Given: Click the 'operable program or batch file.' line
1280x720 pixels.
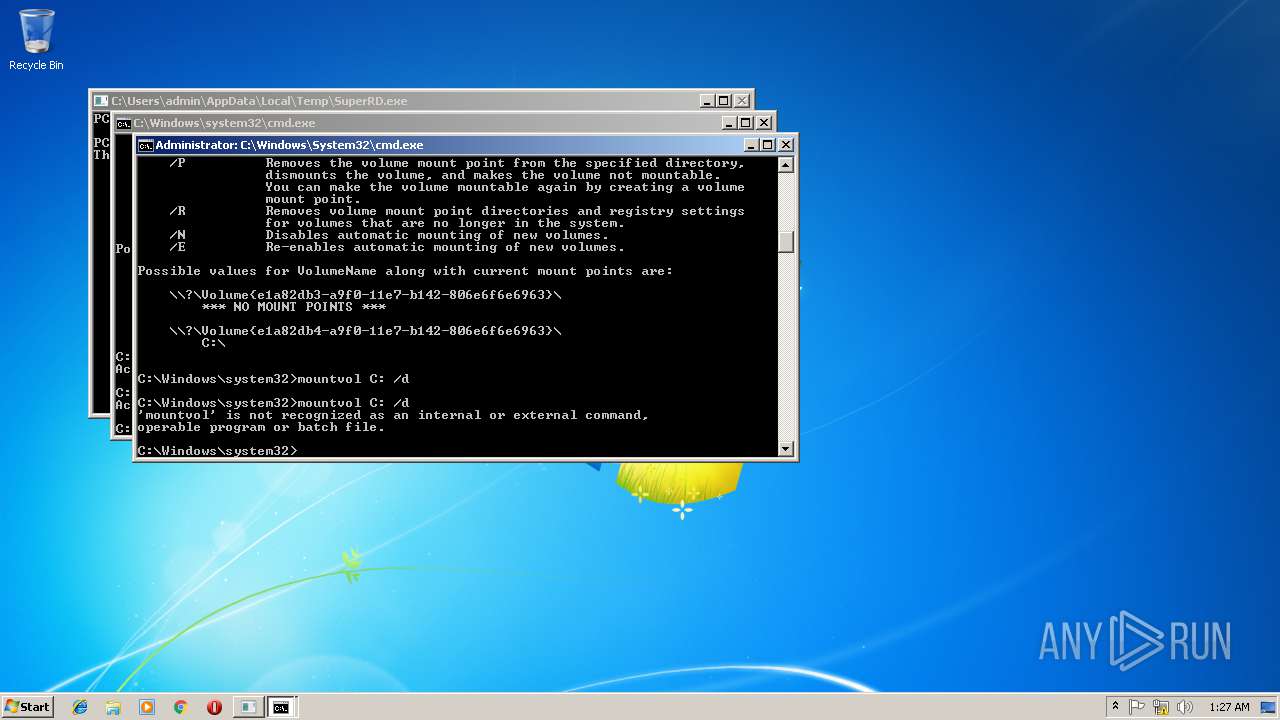Looking at the screenshot, I should pos(261,427).
